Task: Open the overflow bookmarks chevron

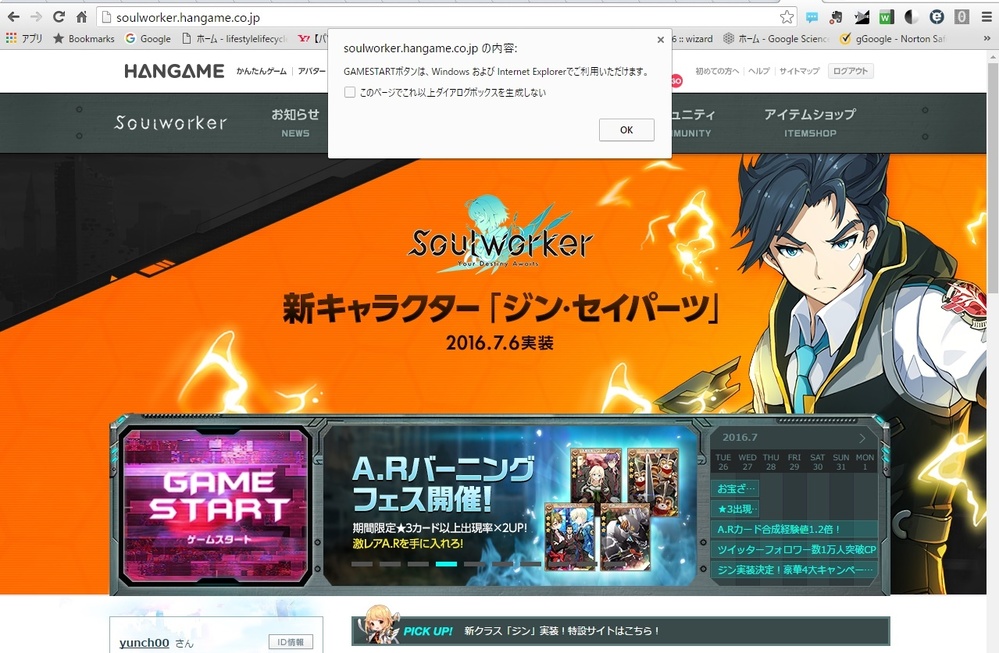Action: point(985,38)
